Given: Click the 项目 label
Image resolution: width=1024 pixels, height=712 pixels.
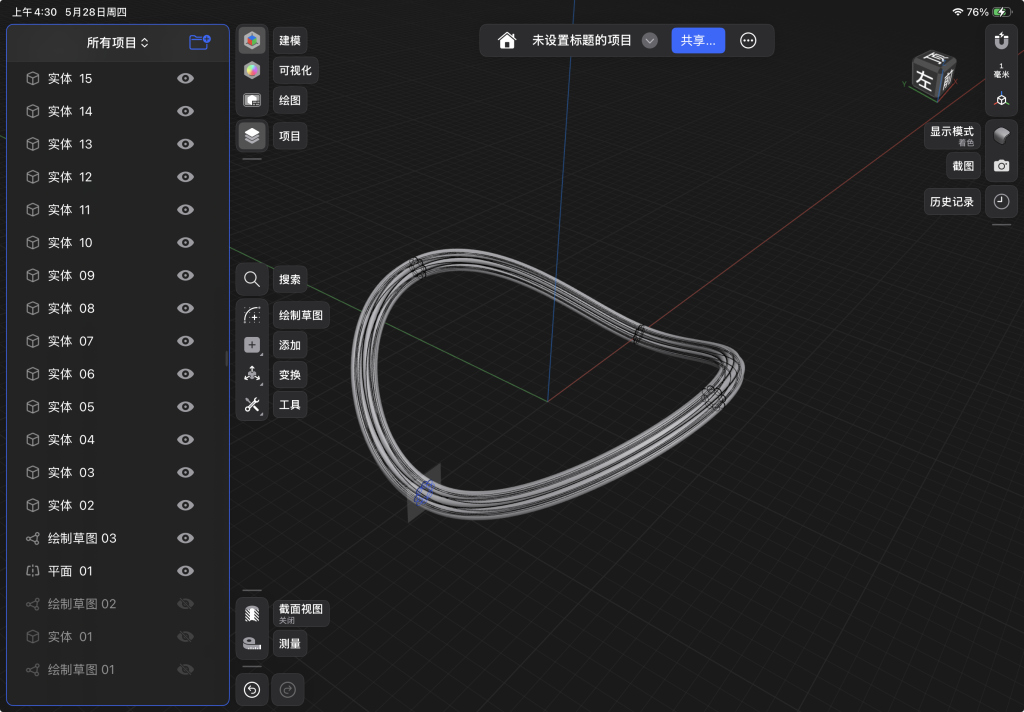Looking at the screenshot, I should [x=290, y=136].
